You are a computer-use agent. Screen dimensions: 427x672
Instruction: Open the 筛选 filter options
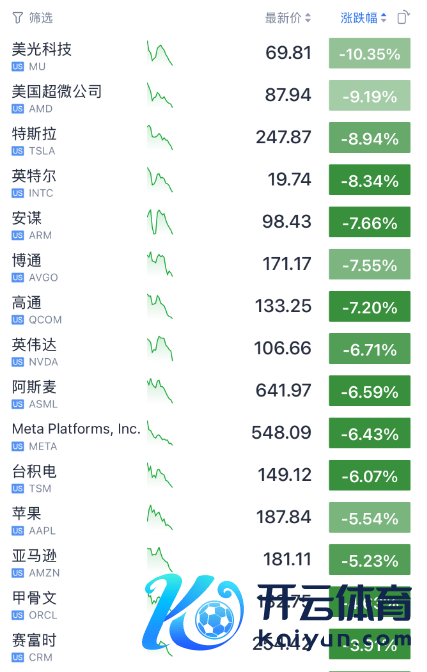pos(33,18)
